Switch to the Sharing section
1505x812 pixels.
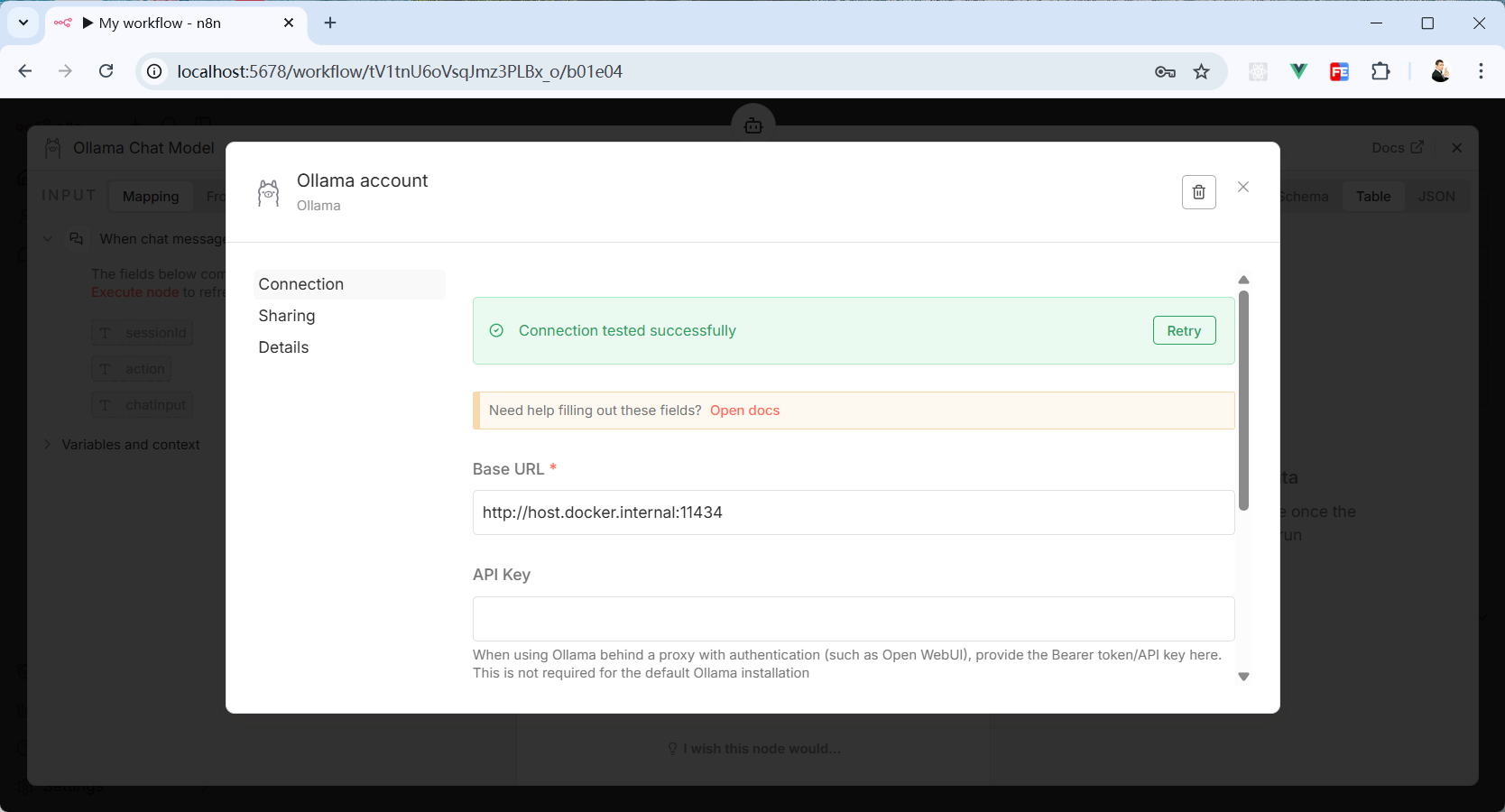click(x=287, y=316)
